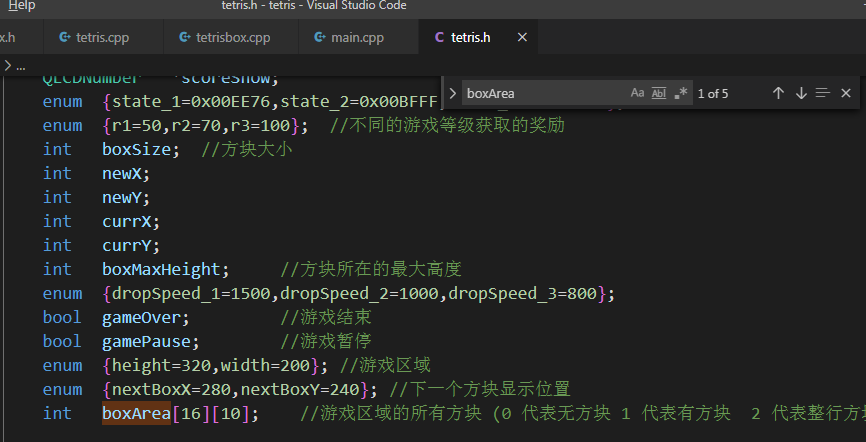
Task: Close the find widget
Action: pos(846,93)
